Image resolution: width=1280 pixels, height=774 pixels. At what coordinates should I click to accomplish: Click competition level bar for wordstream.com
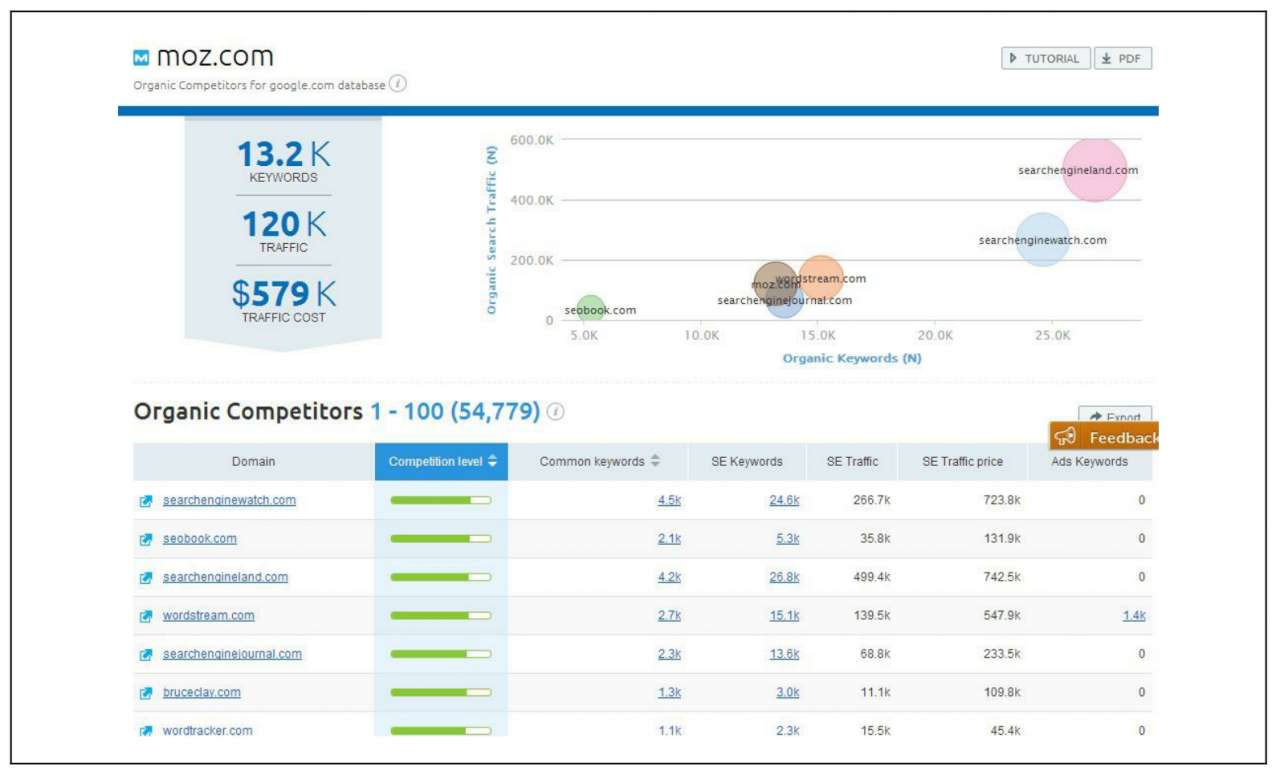(x=441, y=615)
